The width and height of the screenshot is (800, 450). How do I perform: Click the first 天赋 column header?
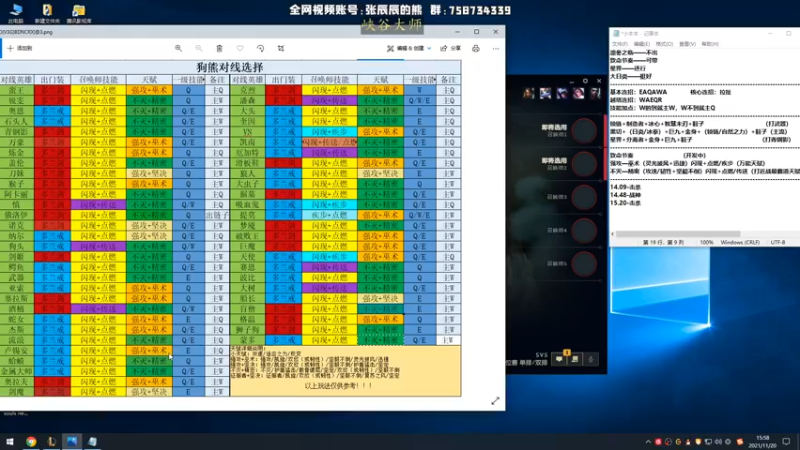149,80
